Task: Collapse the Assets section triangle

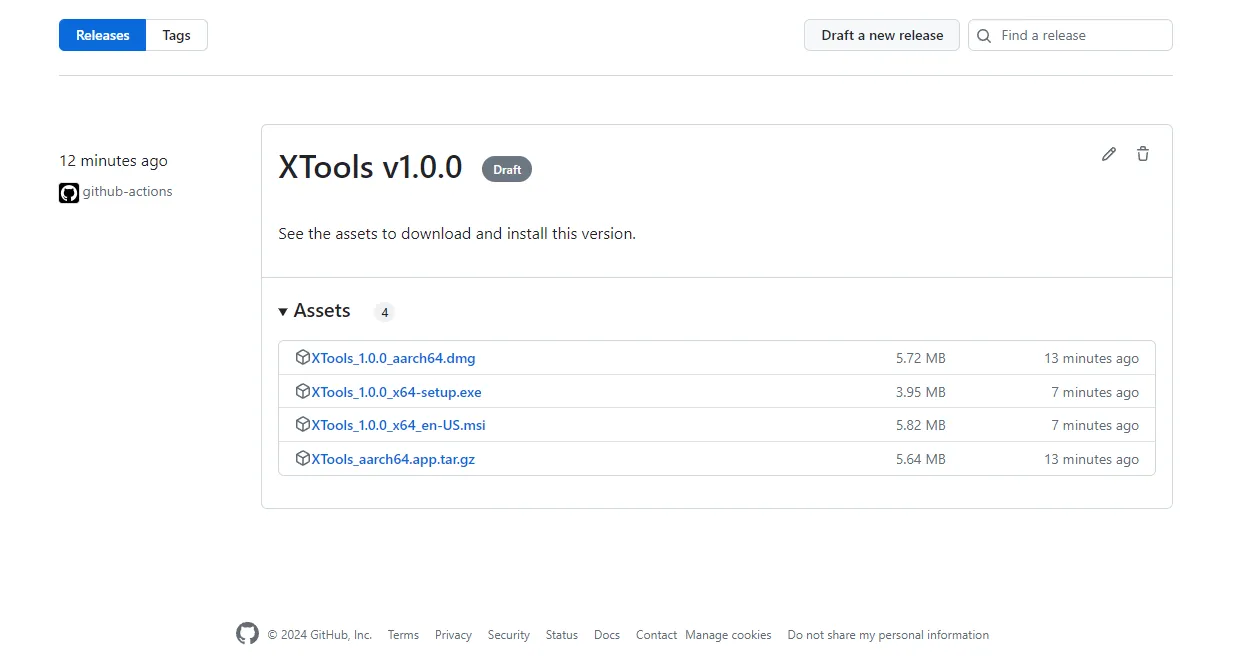Action: pyautogui.click(x=284, y=312)
